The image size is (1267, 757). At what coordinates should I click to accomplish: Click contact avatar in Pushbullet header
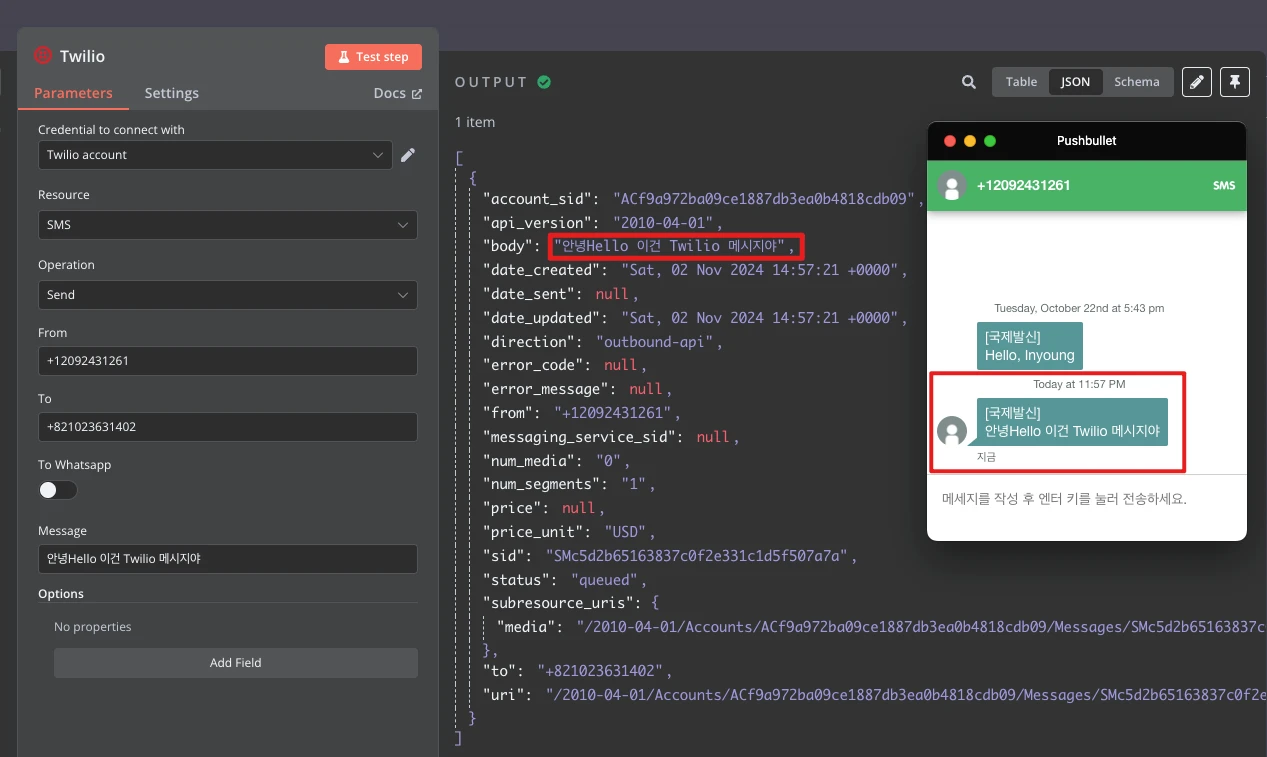[952, 186]
